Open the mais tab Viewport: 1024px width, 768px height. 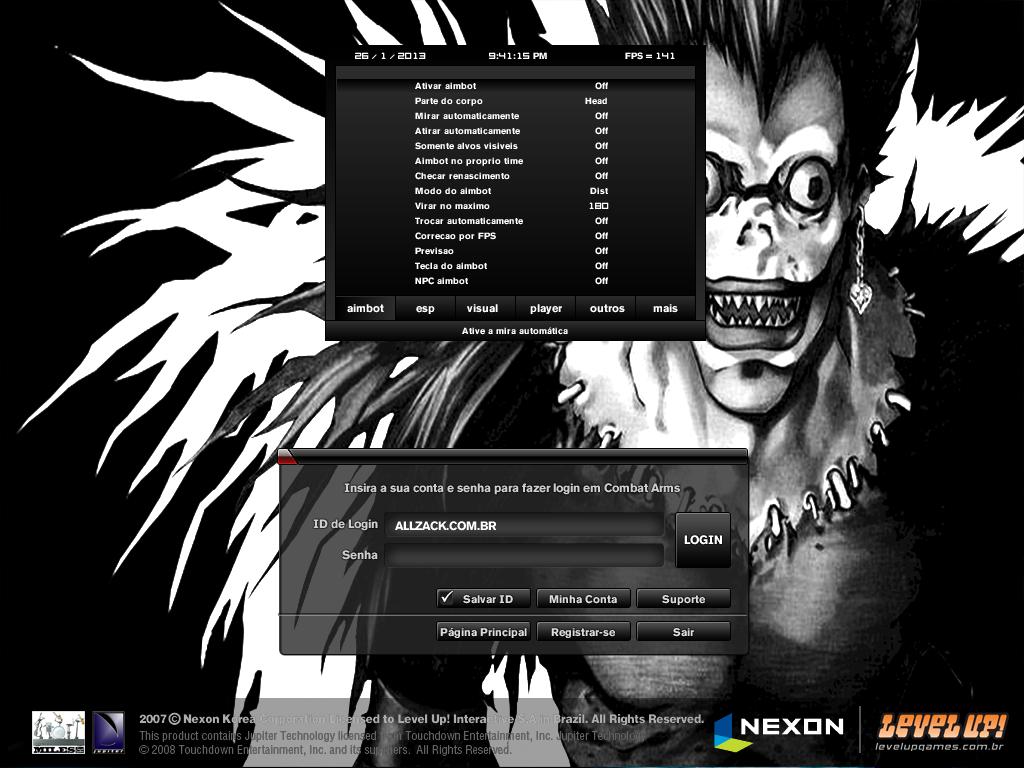[x=665, y=308]
